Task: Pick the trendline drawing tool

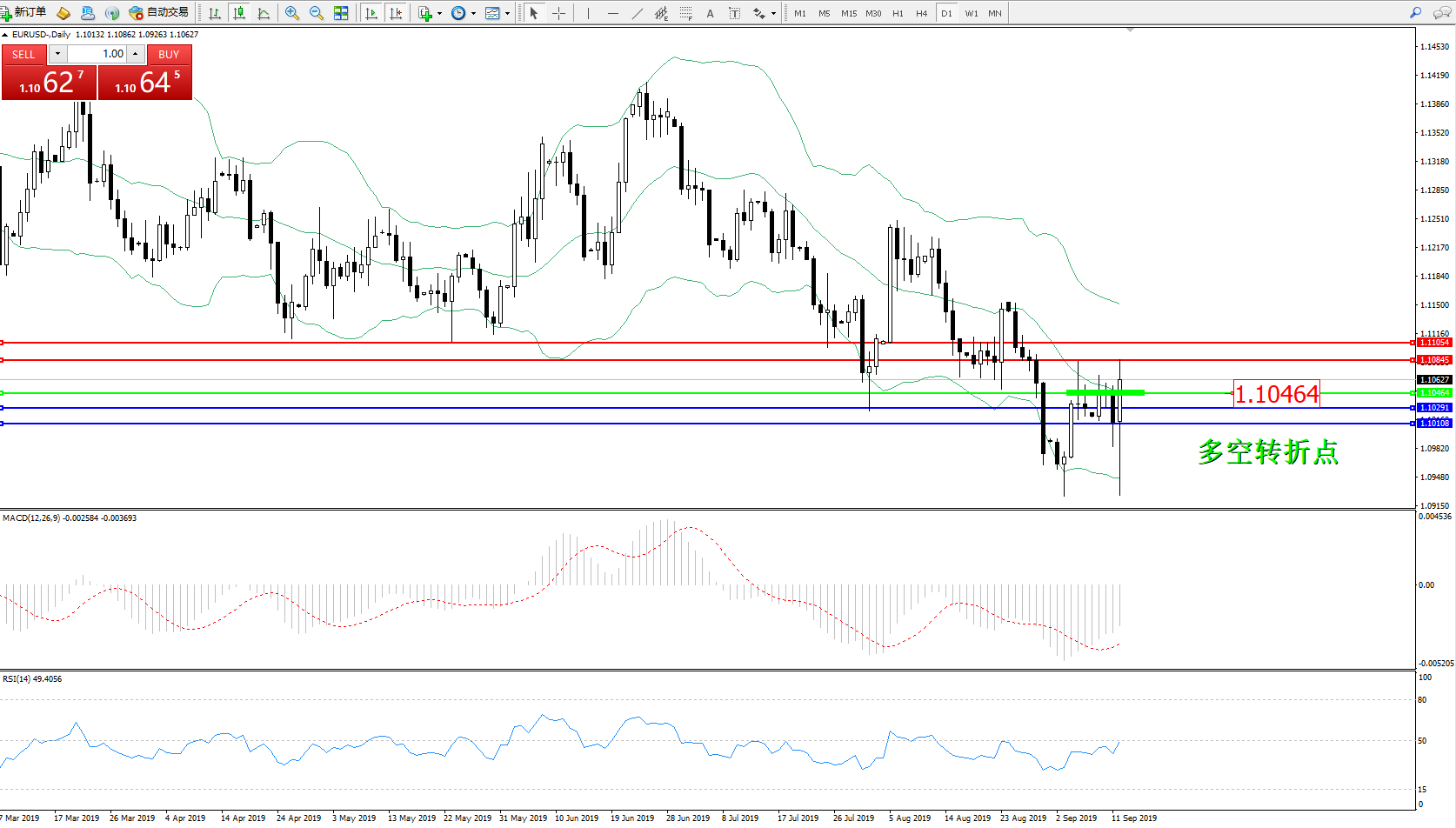Action: tap(638, 13)
